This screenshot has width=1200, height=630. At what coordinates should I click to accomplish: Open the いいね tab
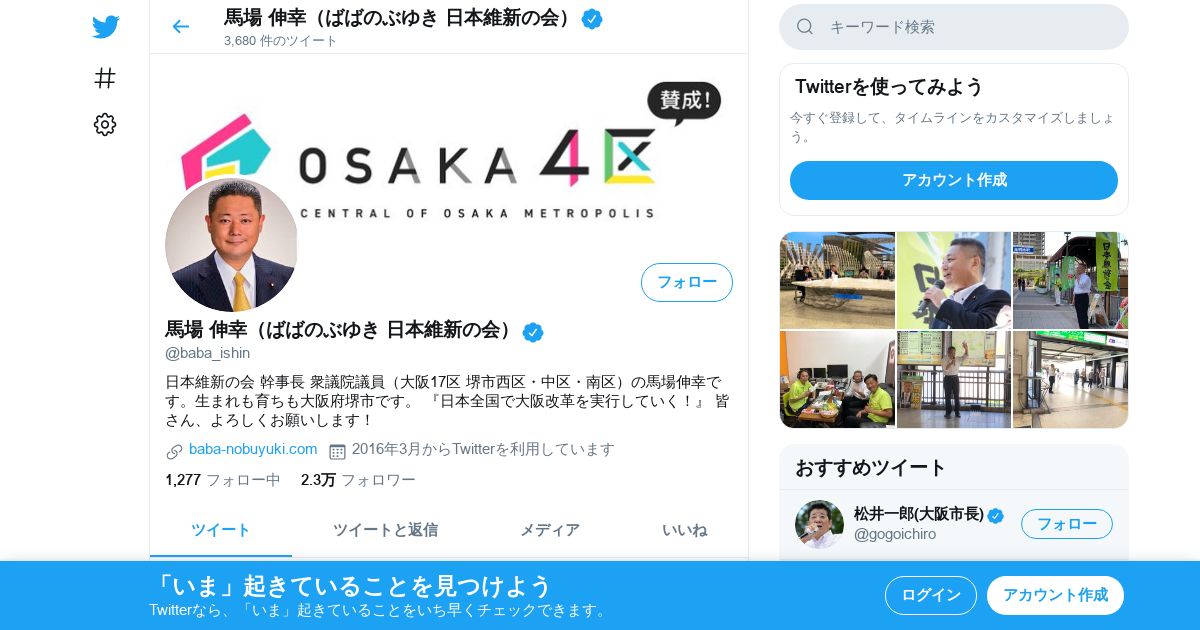[685, 530]
